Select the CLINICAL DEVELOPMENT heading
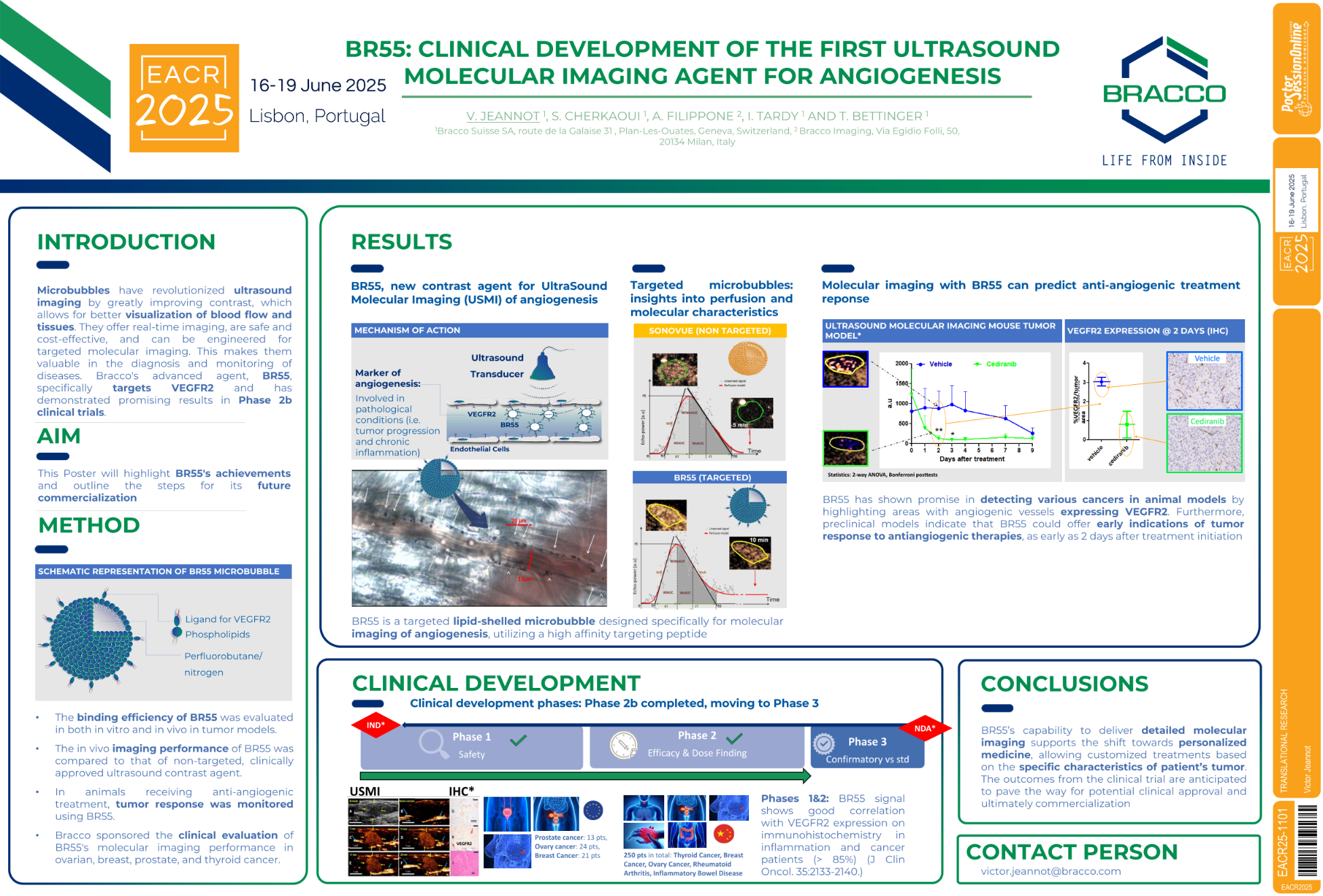Screen dimensions: 1323x896 [496, 683]
